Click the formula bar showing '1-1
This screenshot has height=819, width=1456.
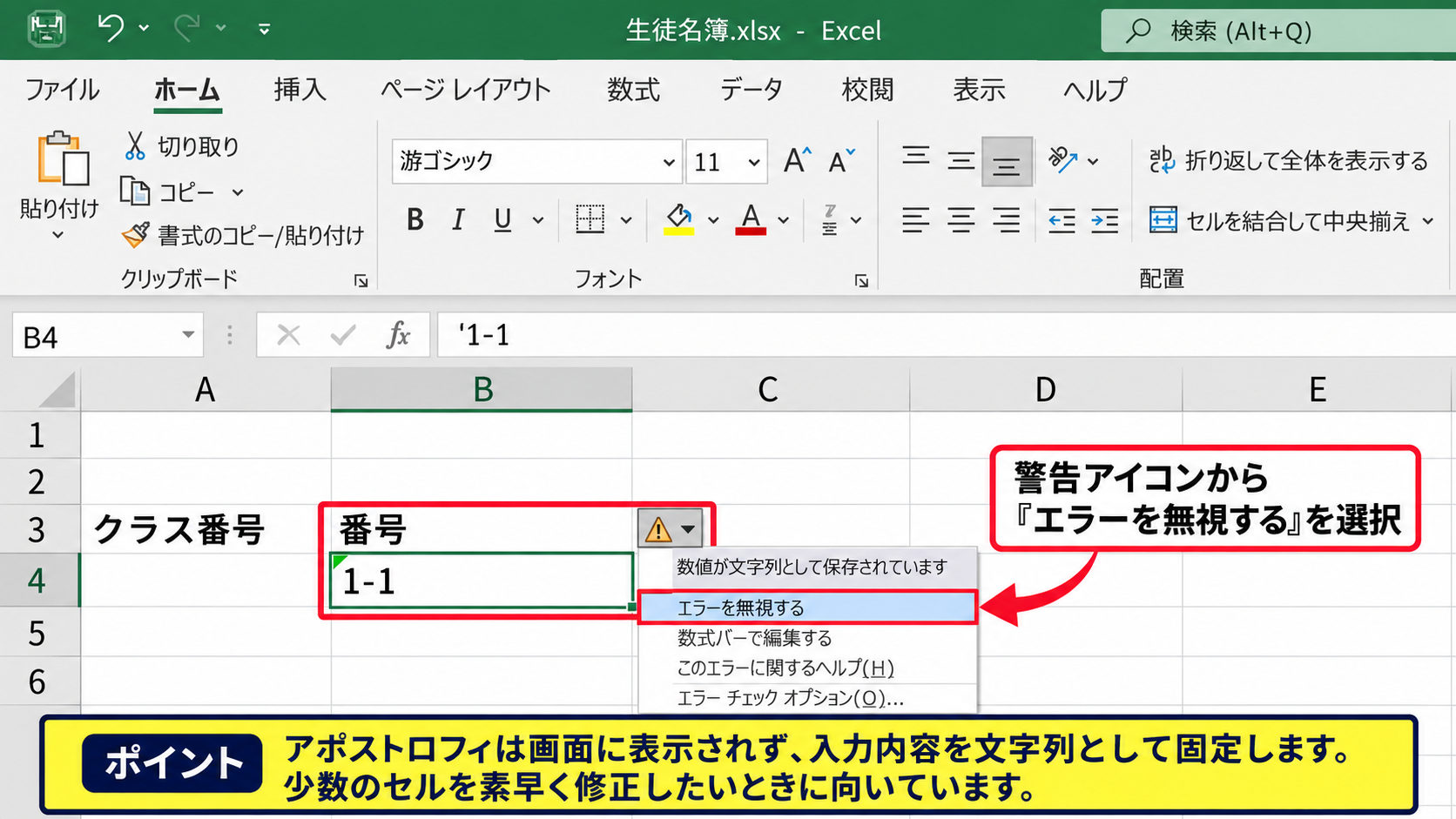946,335
